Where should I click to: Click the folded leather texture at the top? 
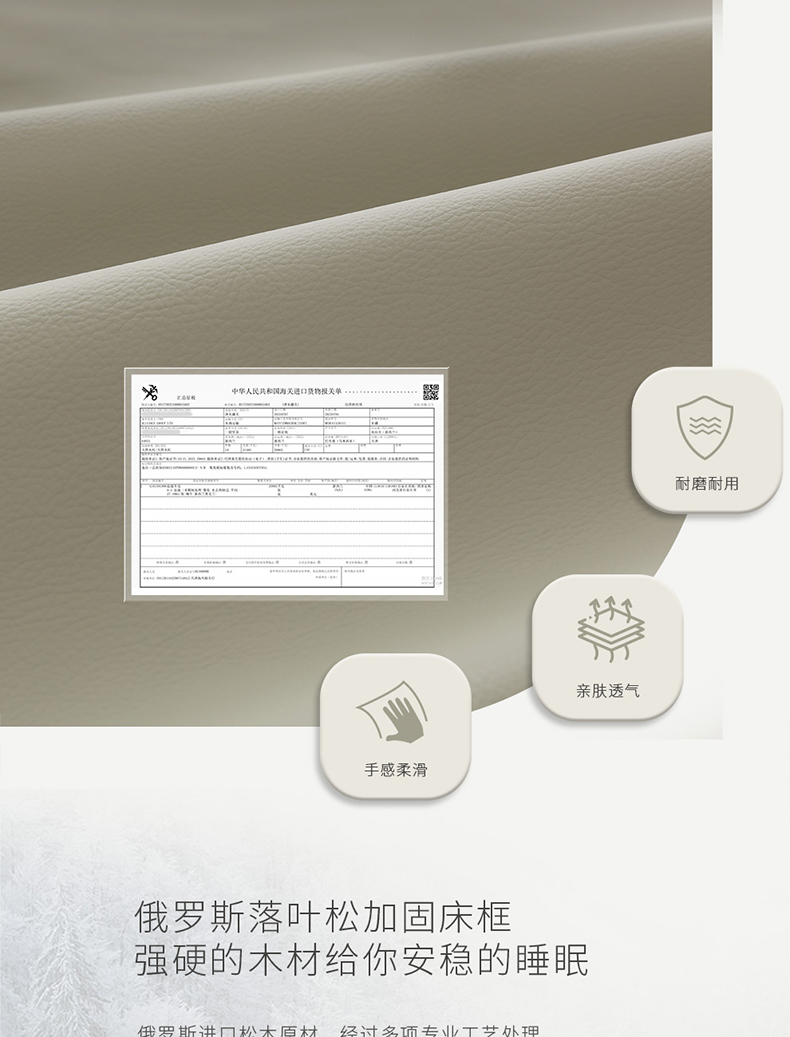(350, 150)
